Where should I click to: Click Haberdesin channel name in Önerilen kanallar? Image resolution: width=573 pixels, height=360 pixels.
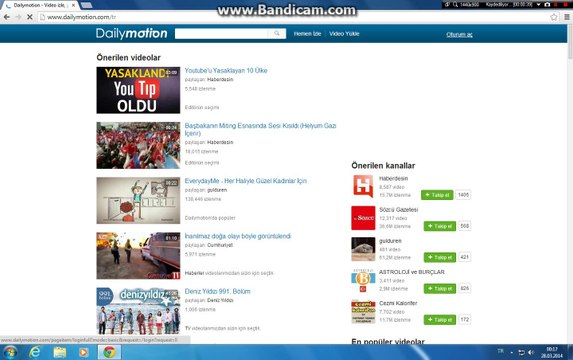[394, 178]
